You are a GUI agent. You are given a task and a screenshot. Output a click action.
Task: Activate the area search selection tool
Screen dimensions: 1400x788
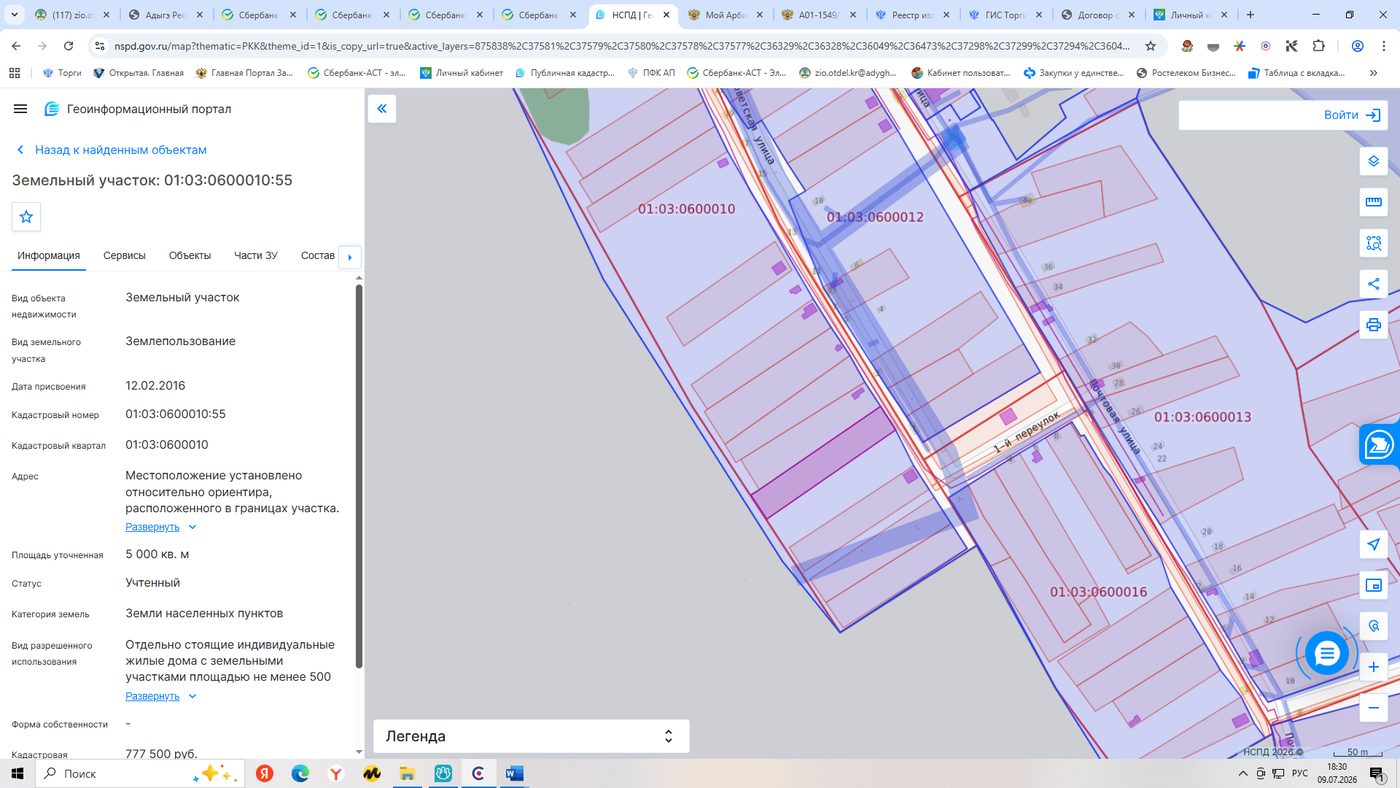pyautogui.click(x=1374, y=243)
